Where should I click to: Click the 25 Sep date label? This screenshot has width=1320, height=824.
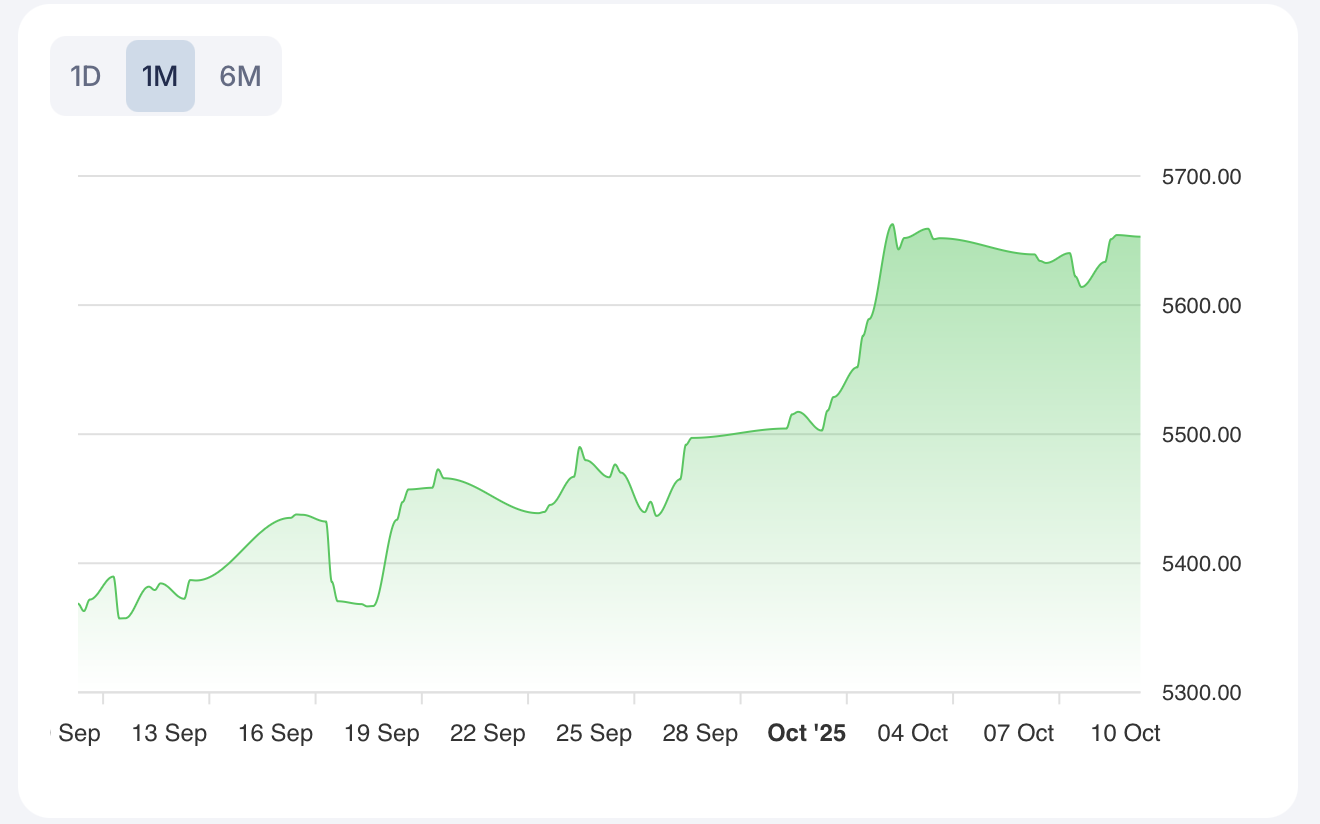(x=594, y=733)
